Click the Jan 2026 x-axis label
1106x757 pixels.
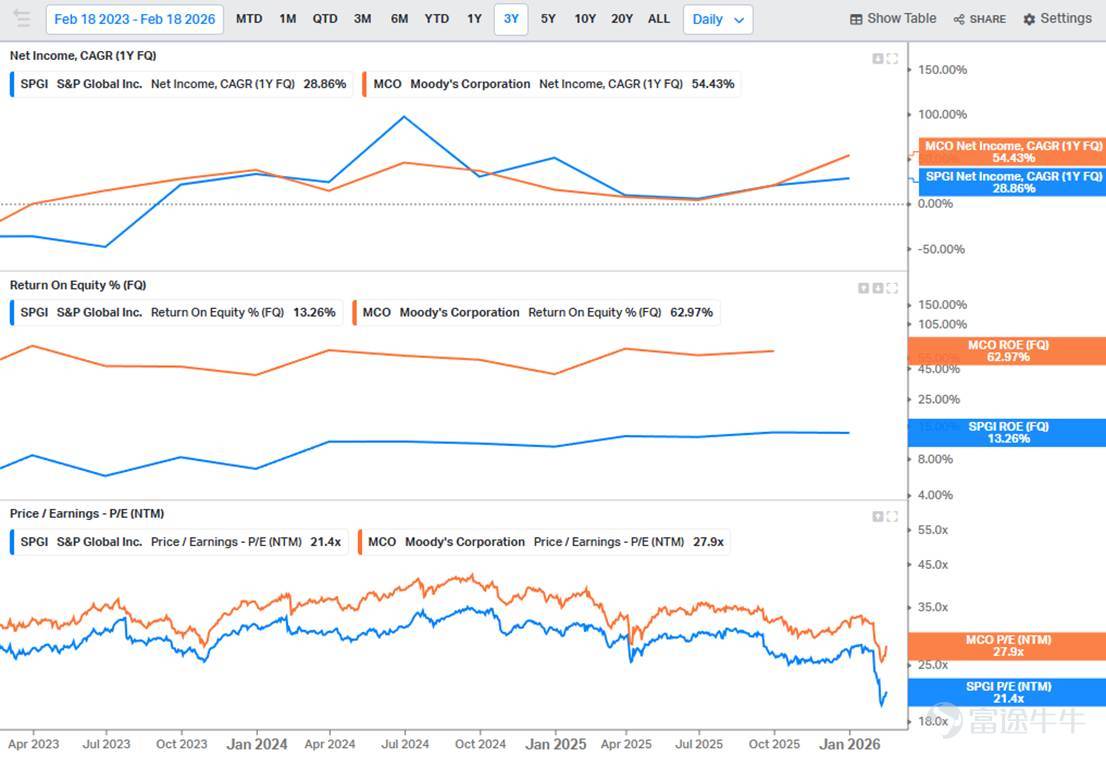[849, 744]
